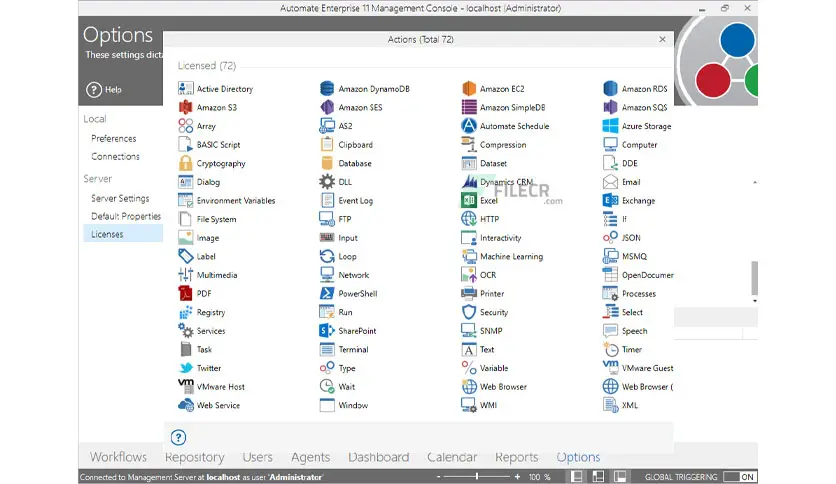Click the VMware Host icon
836x484 pixels.
(186, 386)
